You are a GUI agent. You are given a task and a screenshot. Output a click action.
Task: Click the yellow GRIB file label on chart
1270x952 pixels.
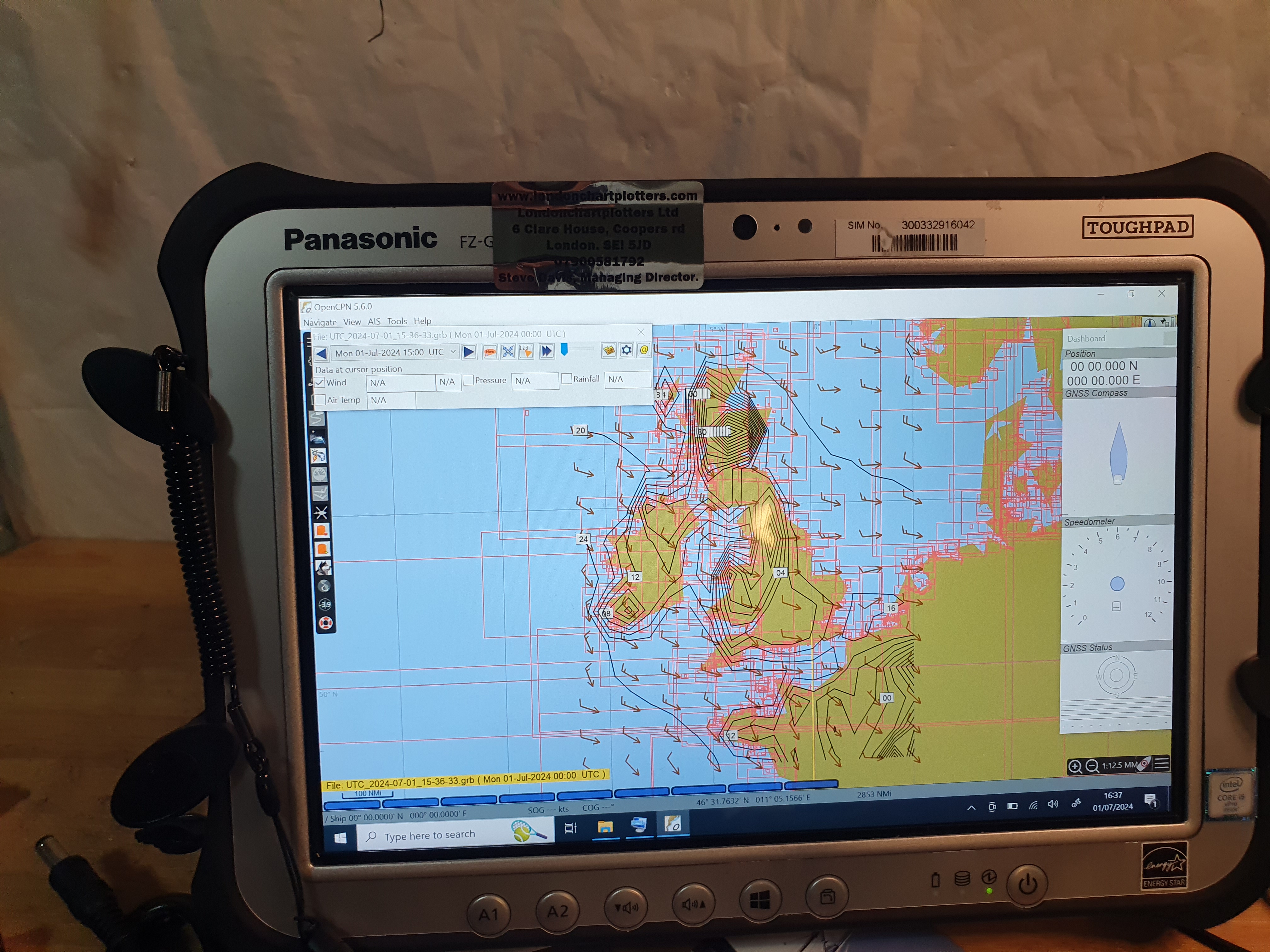tap(465, 780)
